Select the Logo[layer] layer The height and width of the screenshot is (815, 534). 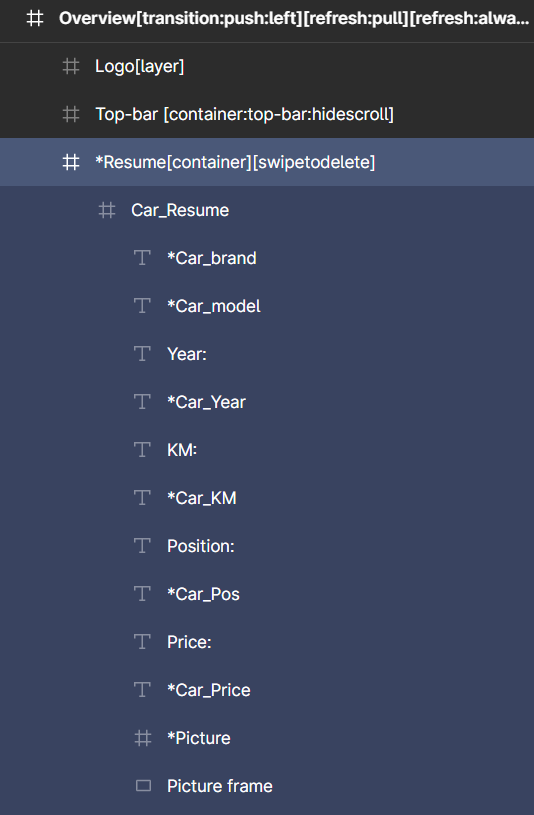267,67
